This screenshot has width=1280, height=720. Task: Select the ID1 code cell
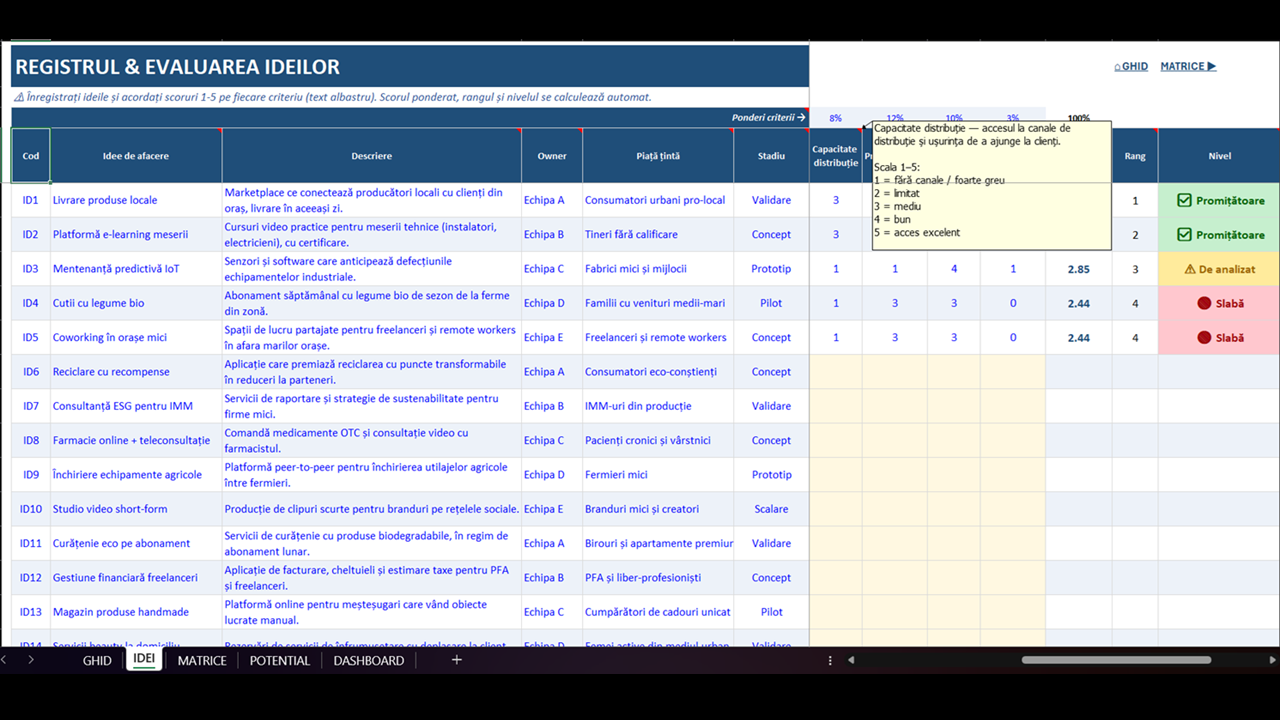[x=31, y=200]
